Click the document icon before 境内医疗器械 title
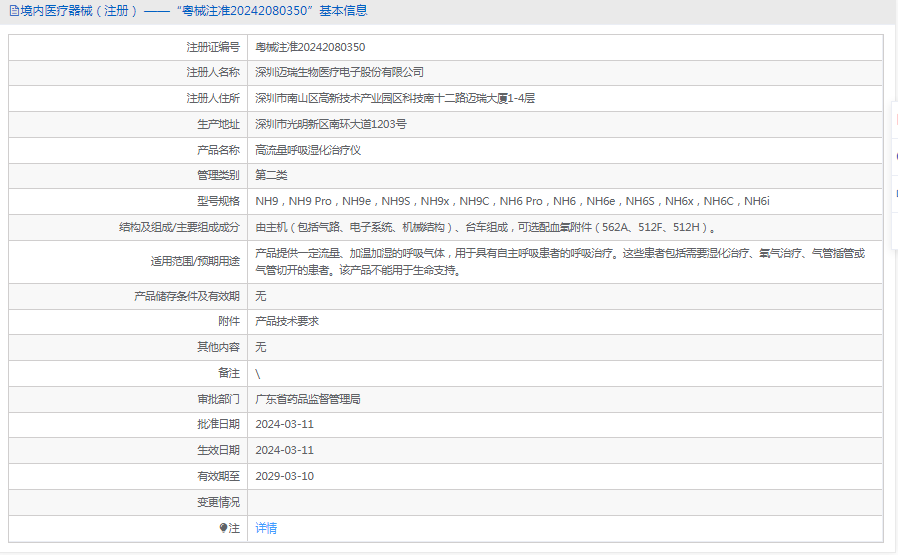 14,11
